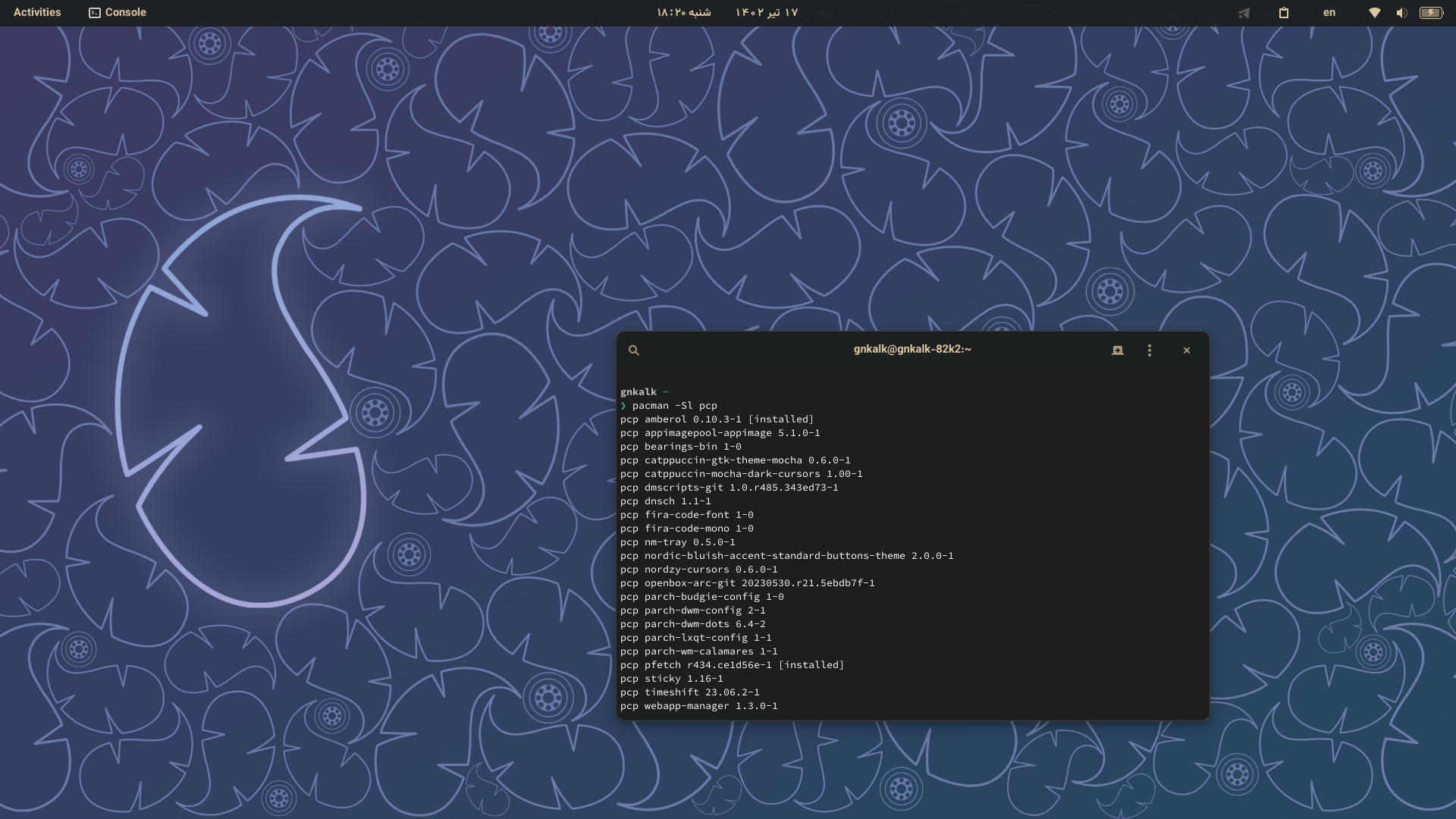The width and height of the screenshot is (1456, 819).
Task: Click the new tab icon in the terminal header
Action: click(x=1117, y=350)
